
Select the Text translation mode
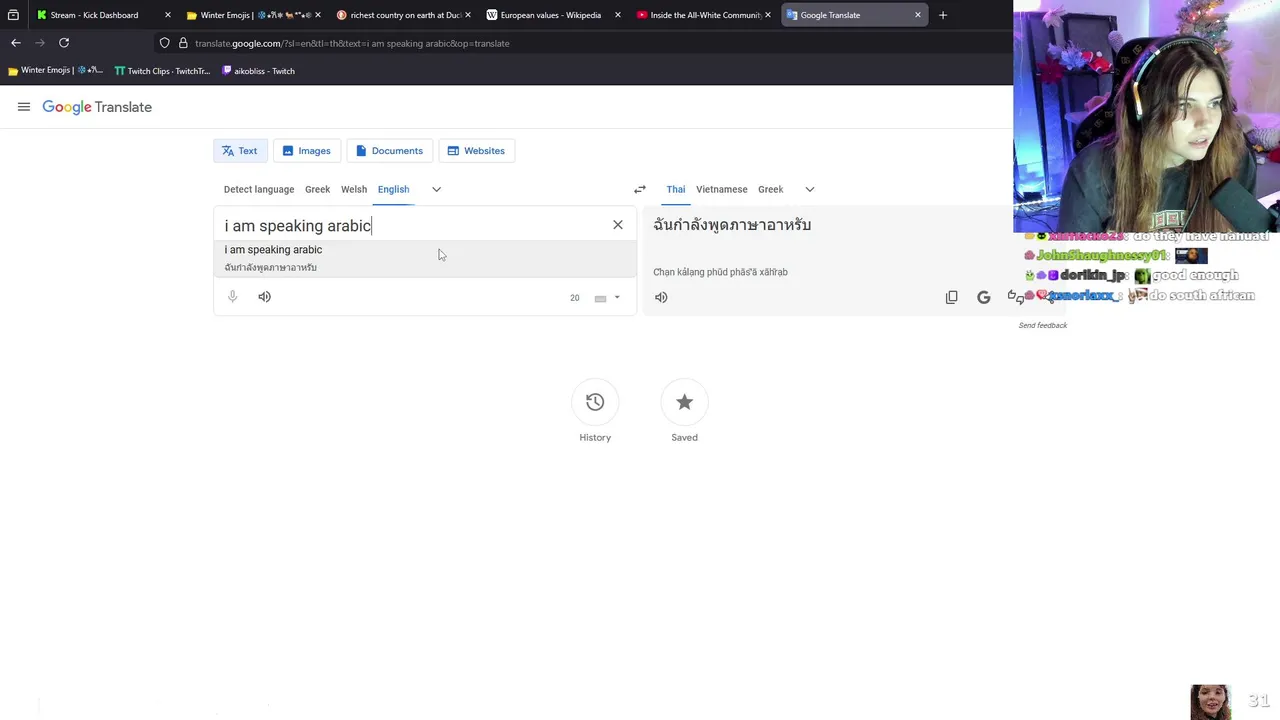tap(240, 151)
